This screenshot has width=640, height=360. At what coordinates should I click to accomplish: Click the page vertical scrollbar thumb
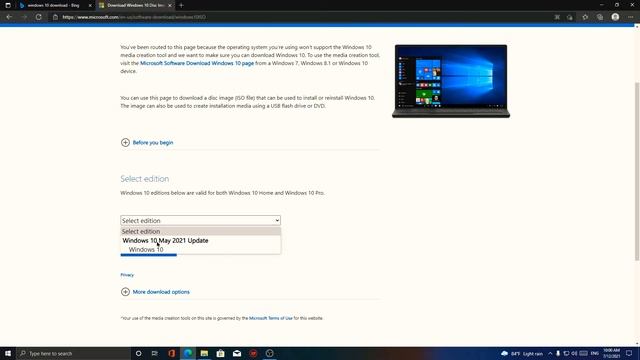637,171
